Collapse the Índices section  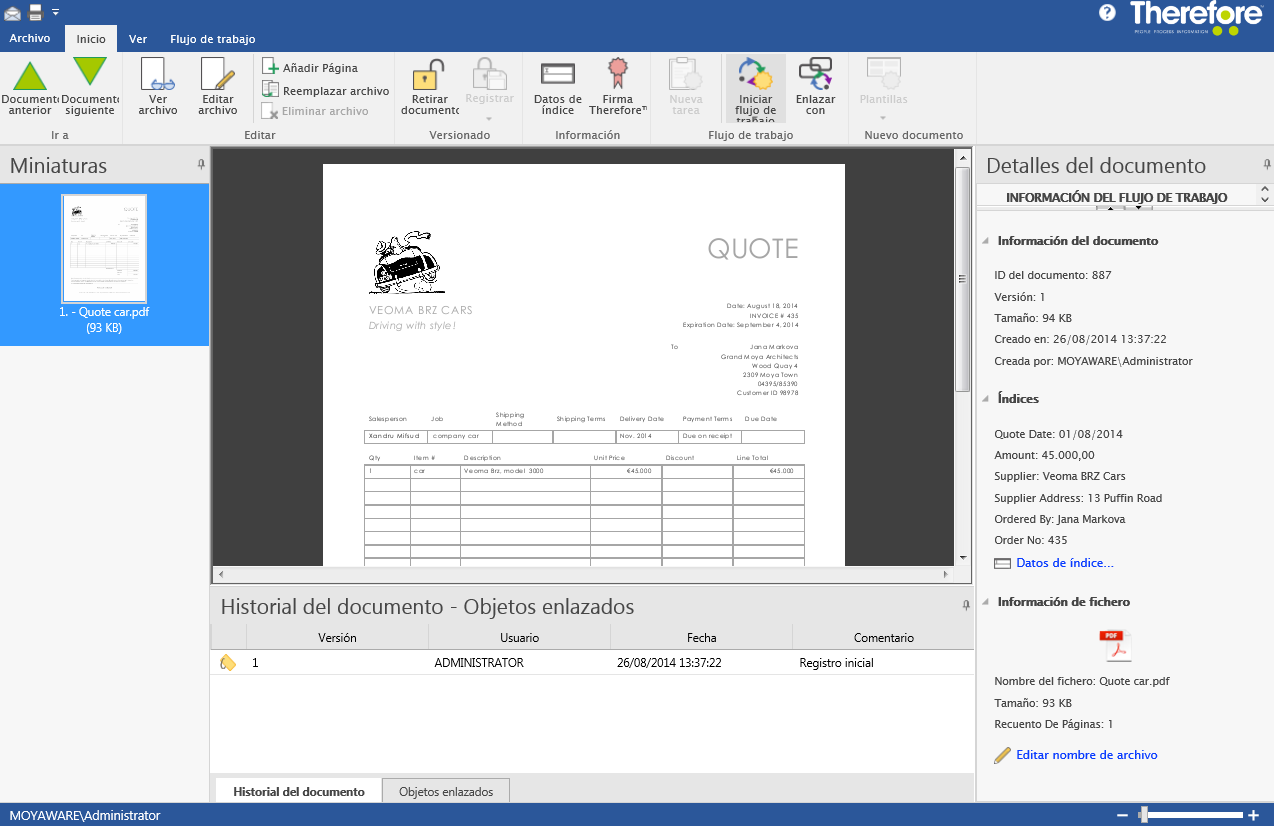[x=987, y=399]
